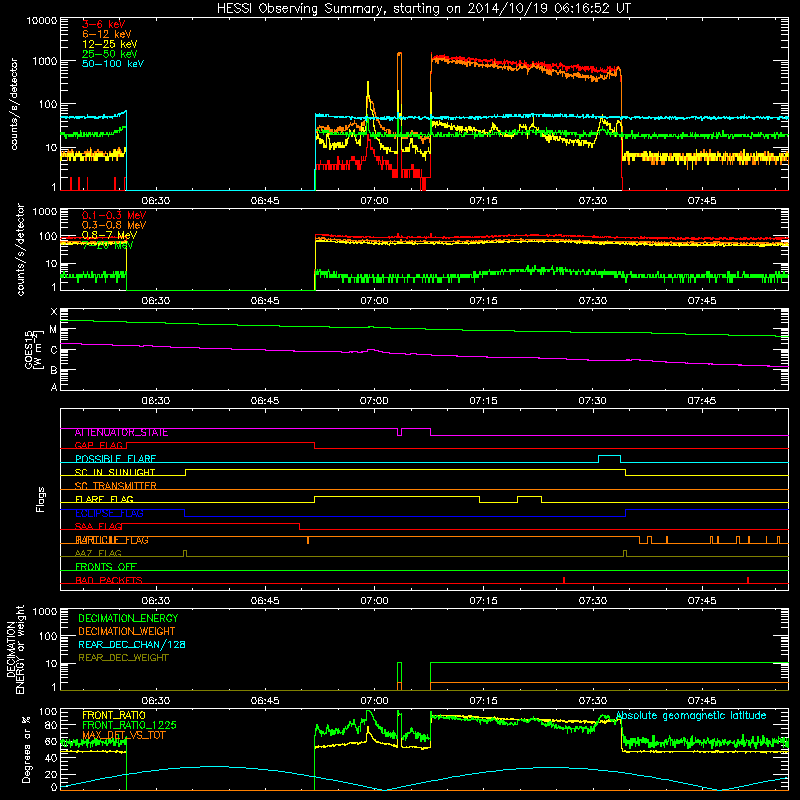
Task: Click the 0.1-0.3 MeV legend label
Action: tap(114, 215)
